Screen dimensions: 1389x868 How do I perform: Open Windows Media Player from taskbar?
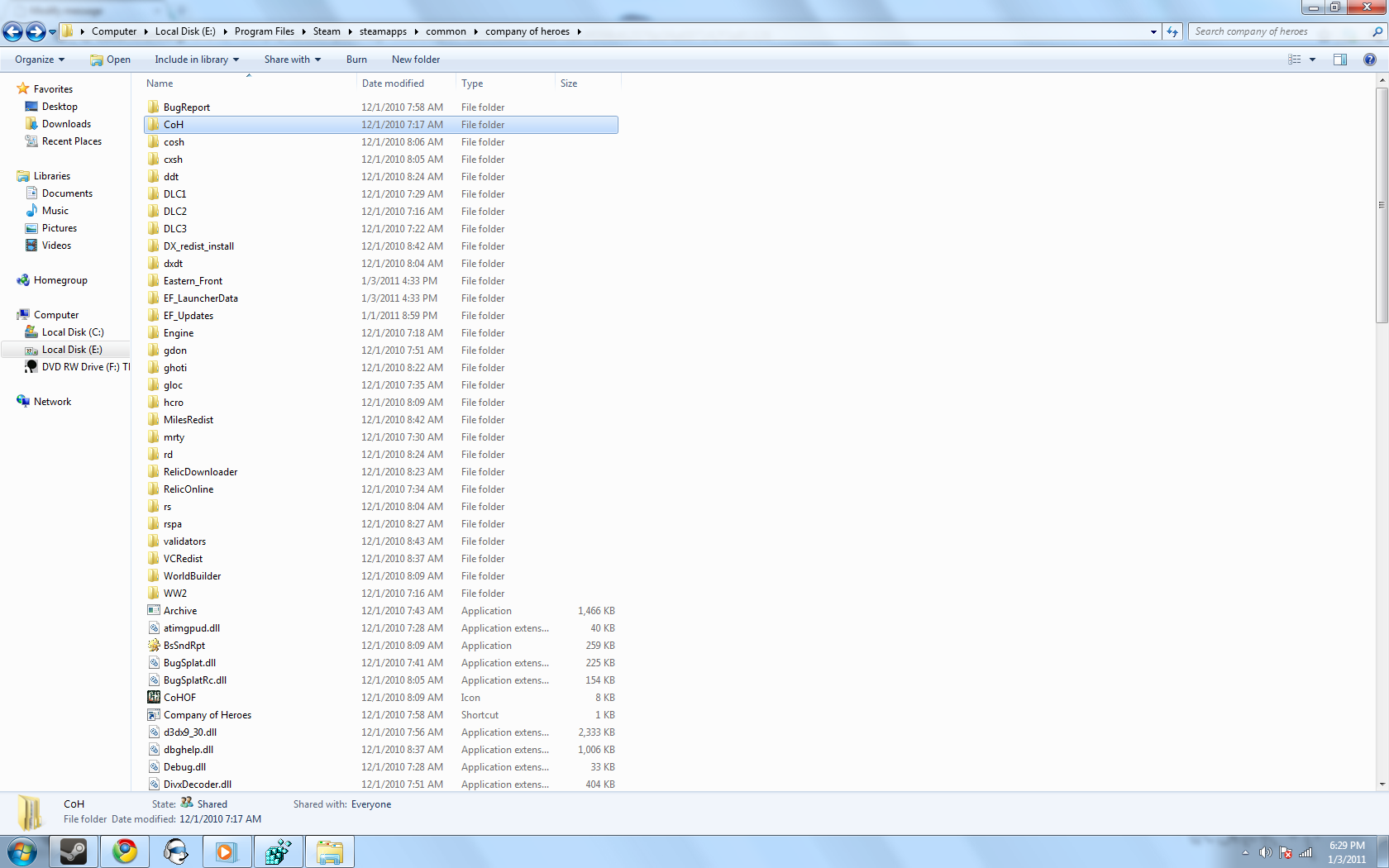[227, 851]
